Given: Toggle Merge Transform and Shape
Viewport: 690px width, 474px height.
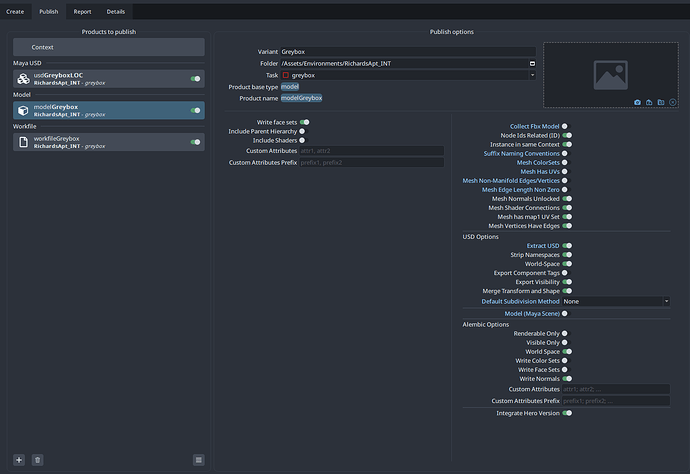Looking at the screenshot, I should (567, 291).
